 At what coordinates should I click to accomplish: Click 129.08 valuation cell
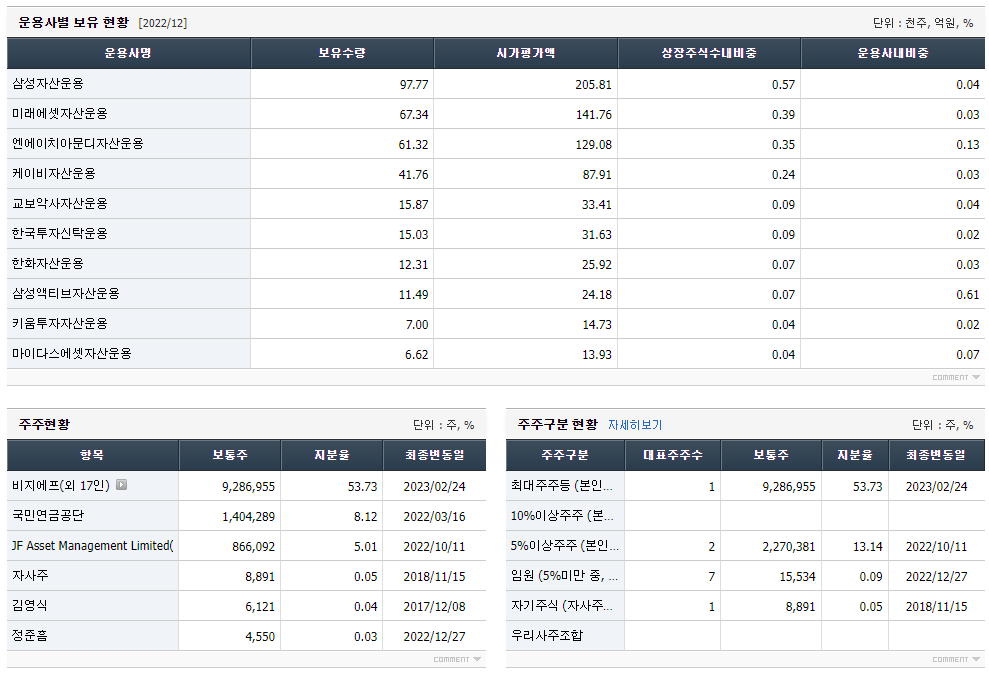pyautogui.click(x=593, y=144)
